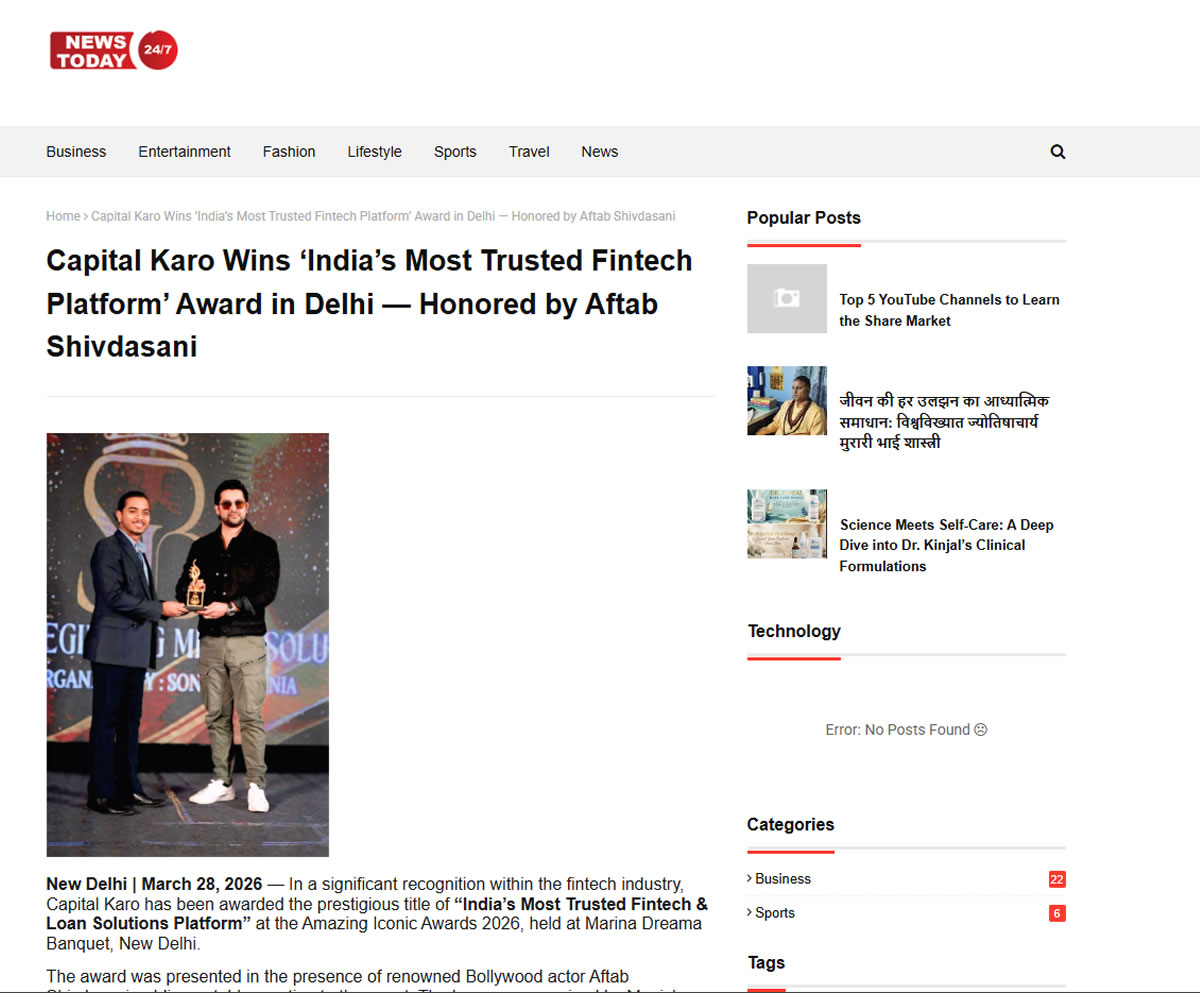Open Top 5 YouTube Channels post
This screenshot has height=1000, width=1200.
[949, 310]
